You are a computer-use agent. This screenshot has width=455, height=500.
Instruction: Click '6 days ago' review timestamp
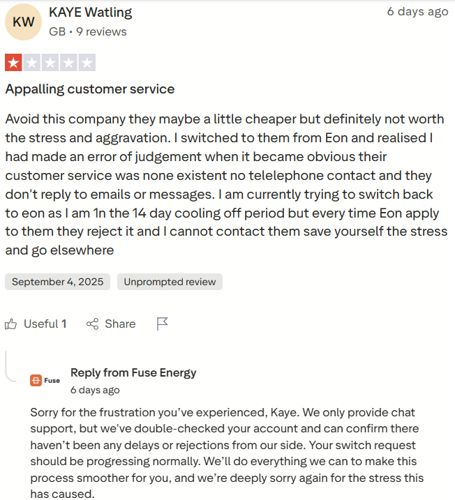click(x=417, y=12)
